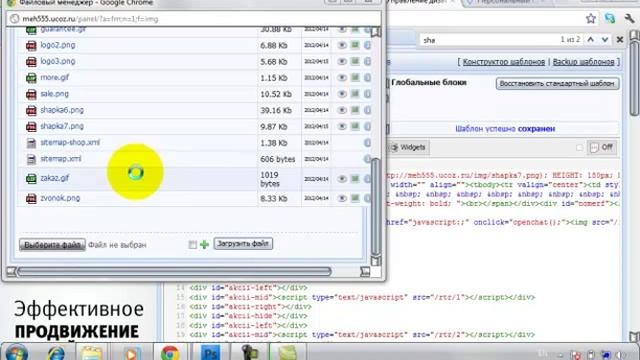Click the eye icon in shapka6.png row
Image resolution: width=640 pixels, height=360 pixels.
point(342,110)
